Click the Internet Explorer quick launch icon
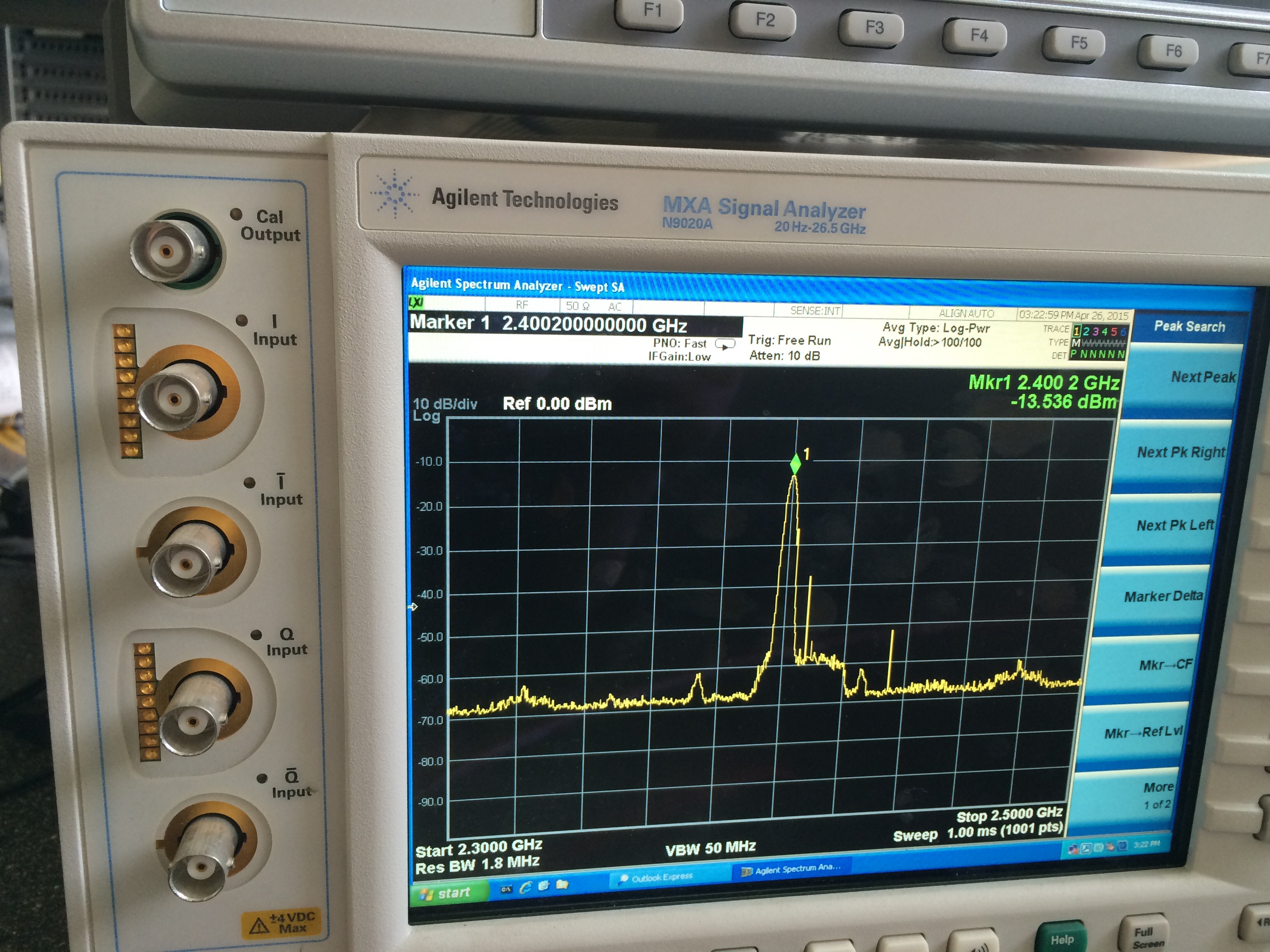The image size is (1270, 952). point(525,888)
